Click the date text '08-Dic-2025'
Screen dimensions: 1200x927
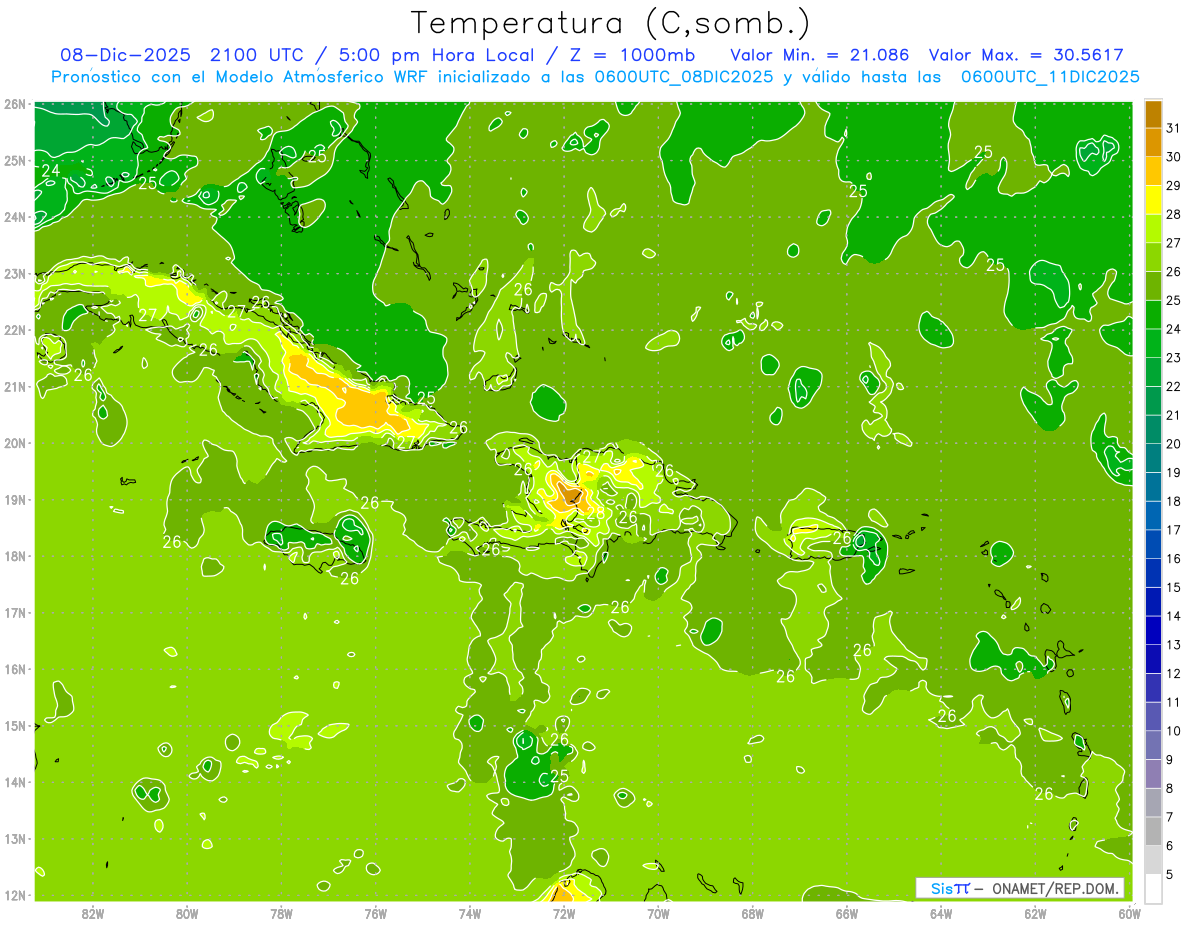[x=125, y=55]
